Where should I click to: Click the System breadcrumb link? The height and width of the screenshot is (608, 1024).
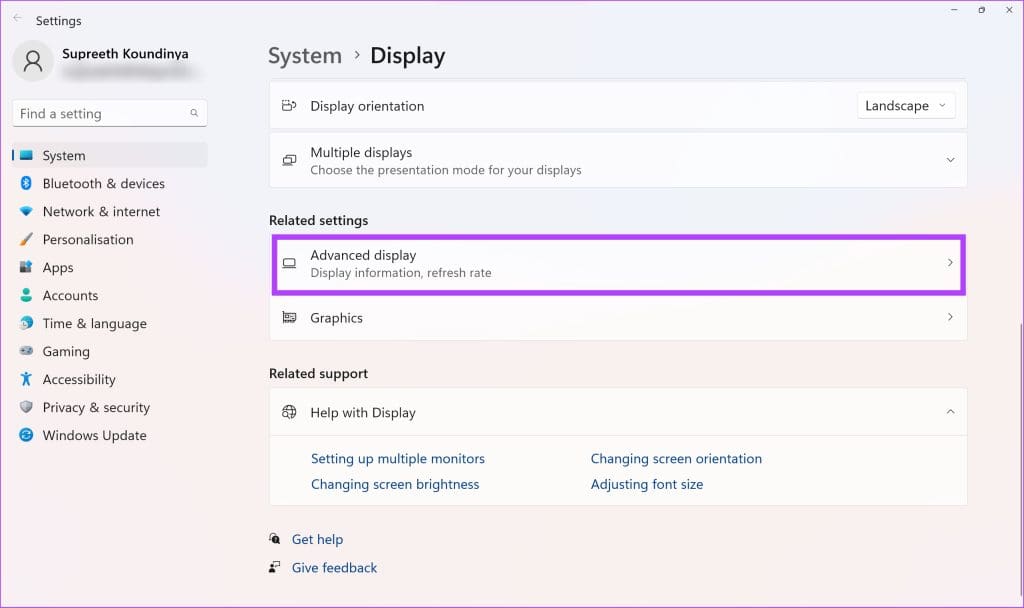point(304,56)
